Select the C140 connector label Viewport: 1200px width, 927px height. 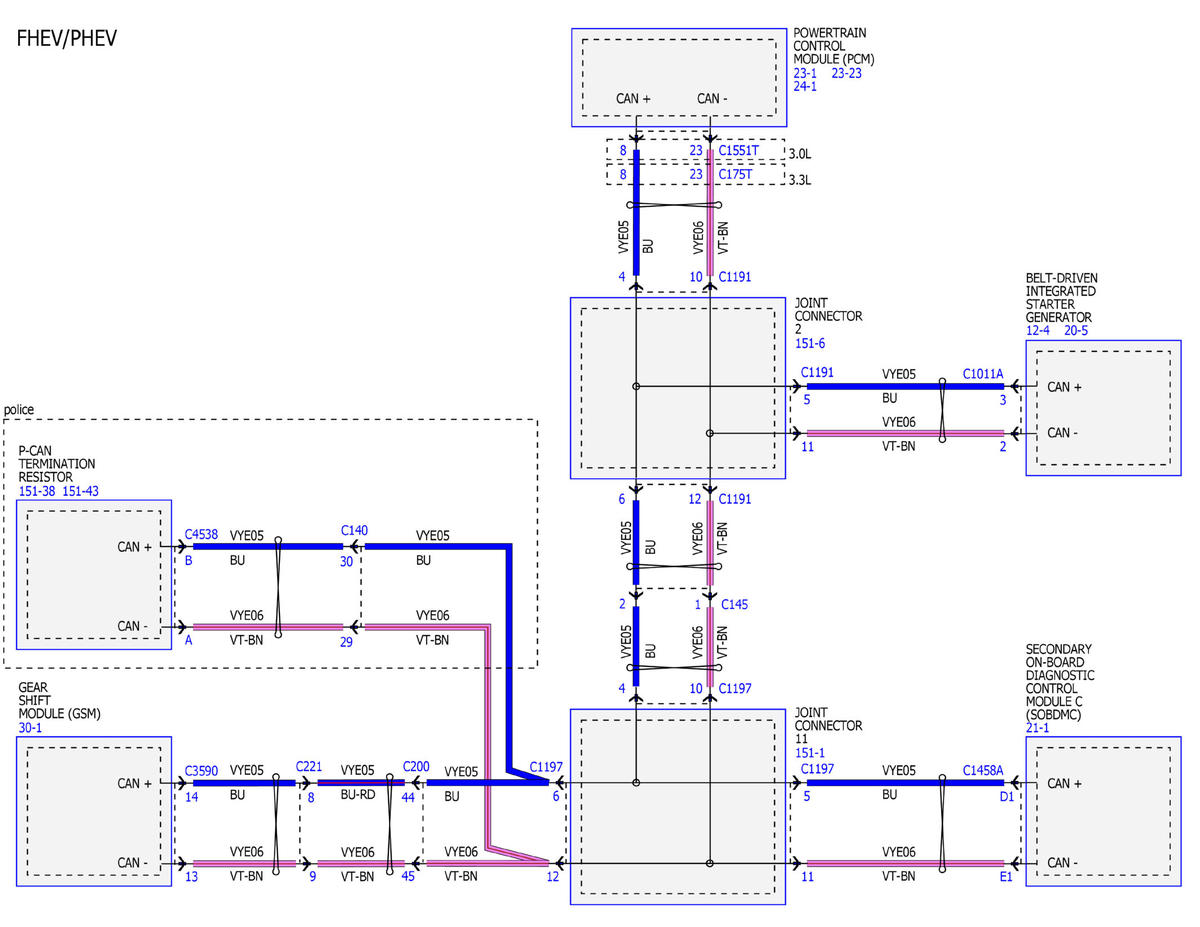(x=354, y=530)
